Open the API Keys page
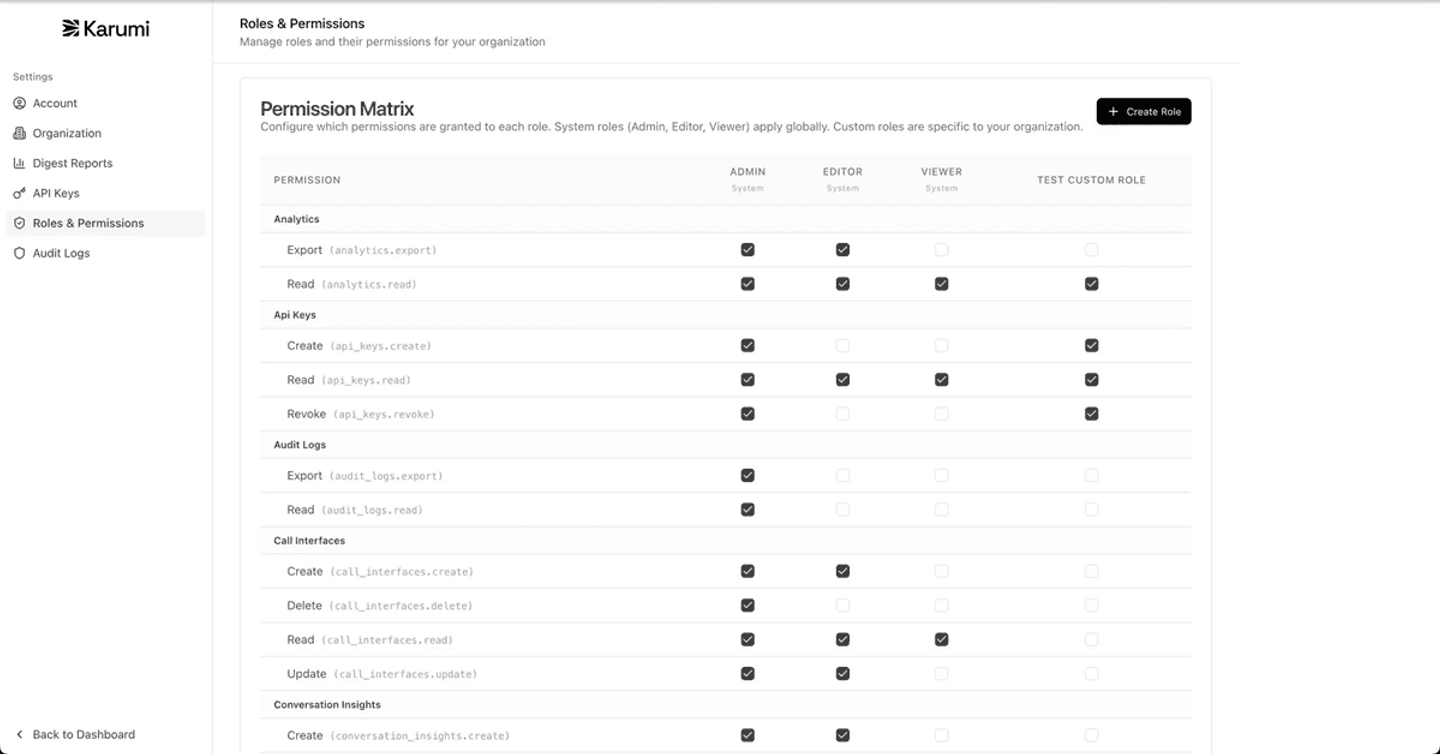 click(x=105, y=193)
